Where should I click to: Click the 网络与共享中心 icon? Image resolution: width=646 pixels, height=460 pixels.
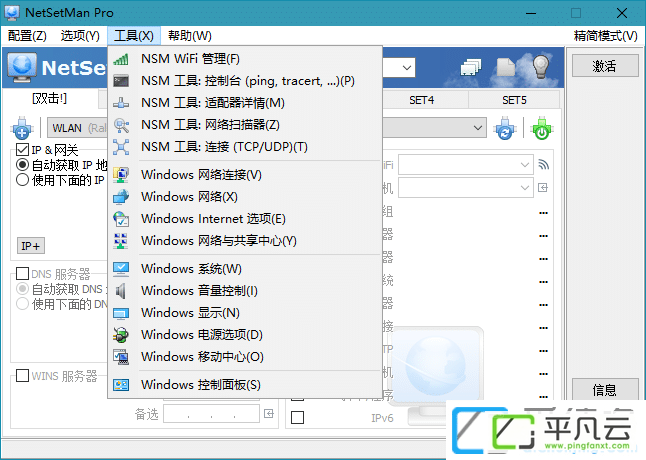[121, 241]
